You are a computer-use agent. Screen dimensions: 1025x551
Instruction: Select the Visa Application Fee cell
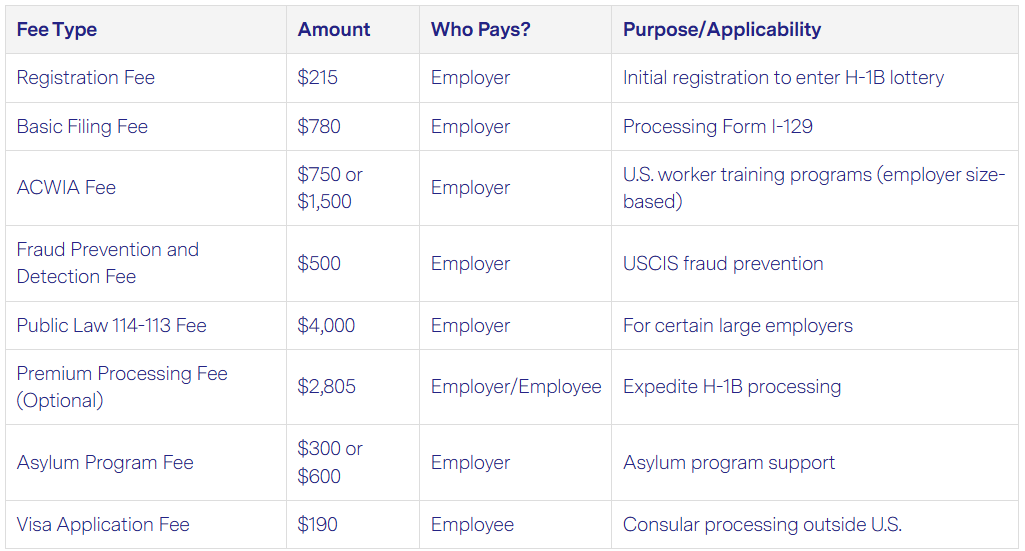tap(103, 525)
